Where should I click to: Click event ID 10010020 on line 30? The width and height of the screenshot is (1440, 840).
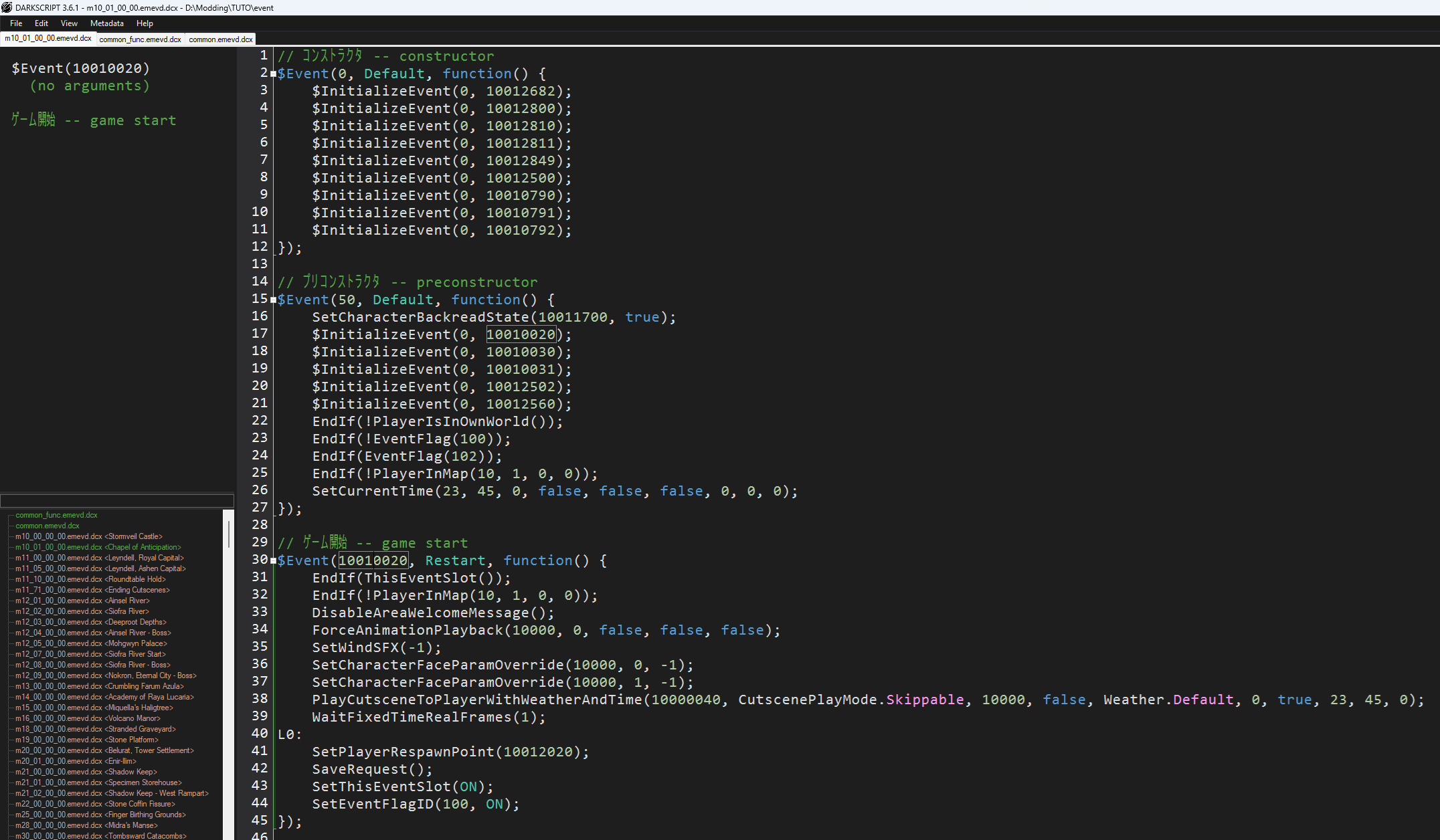coord(373,561)
